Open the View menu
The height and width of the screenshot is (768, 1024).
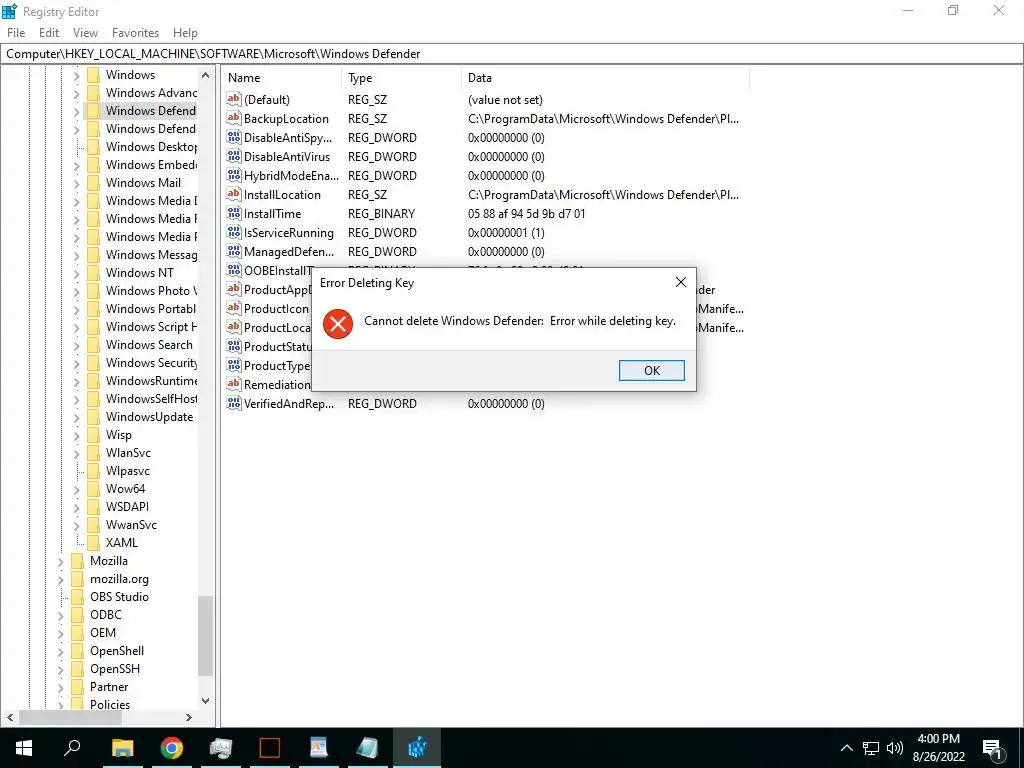[85, 33]
